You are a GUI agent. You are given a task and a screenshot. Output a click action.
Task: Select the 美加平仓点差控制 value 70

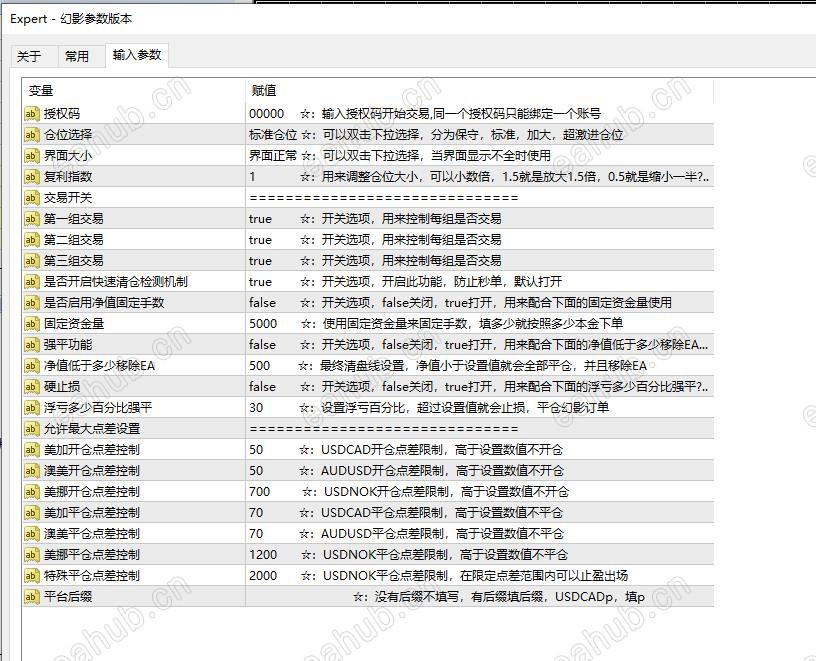(256, 513)
